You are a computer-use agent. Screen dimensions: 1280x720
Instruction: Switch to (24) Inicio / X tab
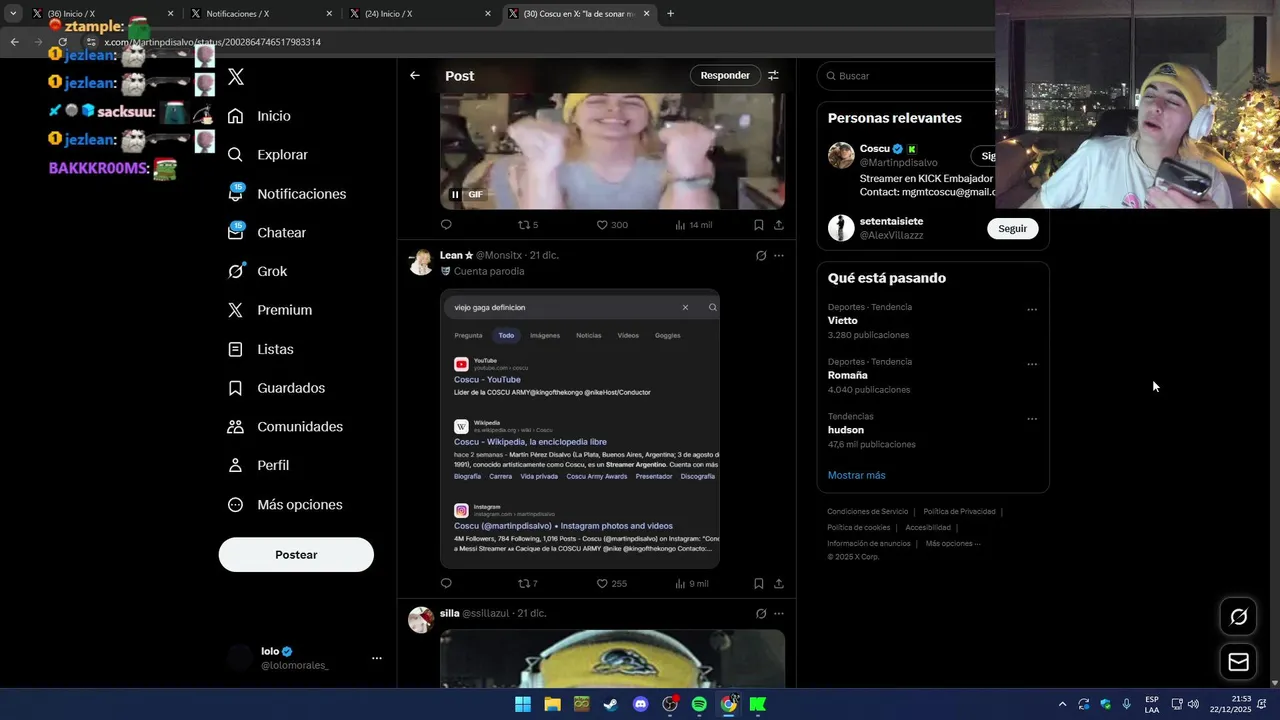(420, 14)
